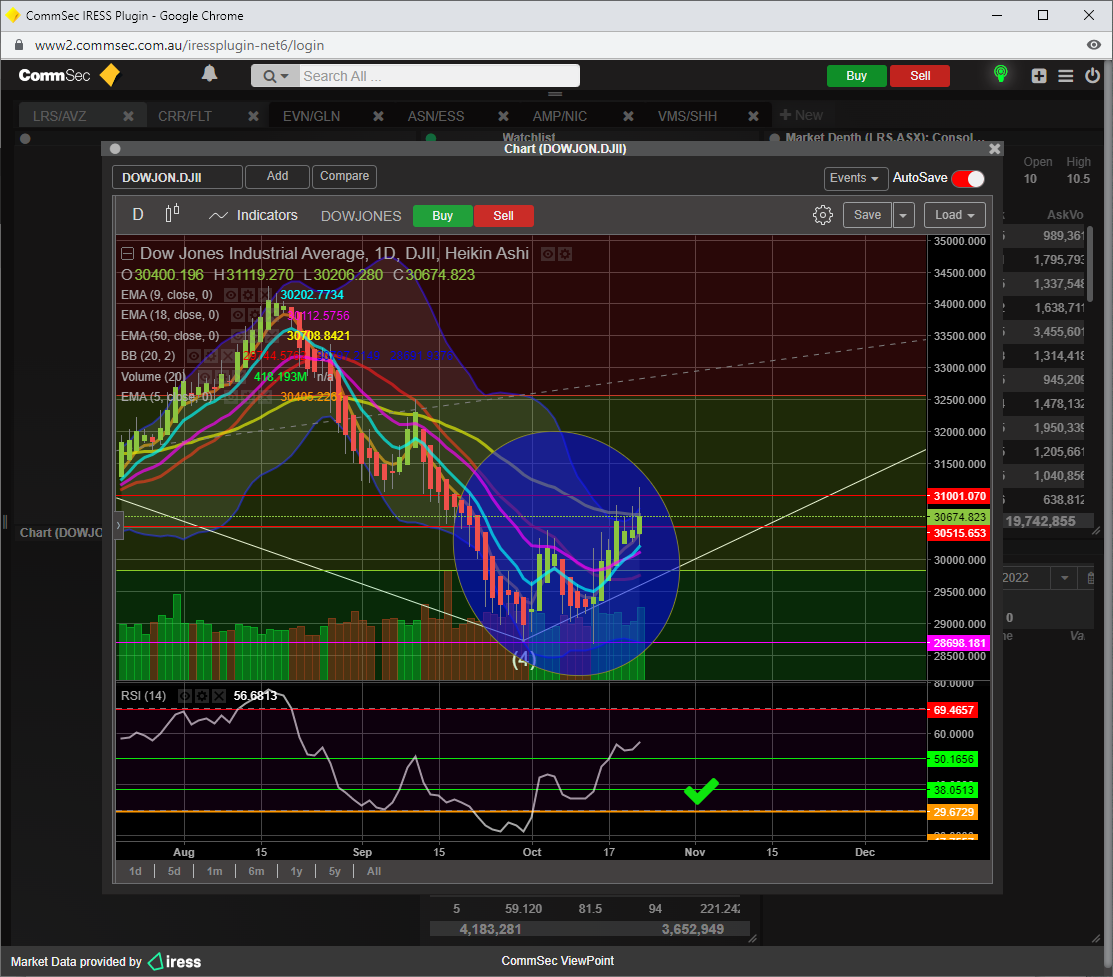Toggle visibility of RSI (14) indicator
Viewport: 1113px width, 977px height.
coord(185,695)
